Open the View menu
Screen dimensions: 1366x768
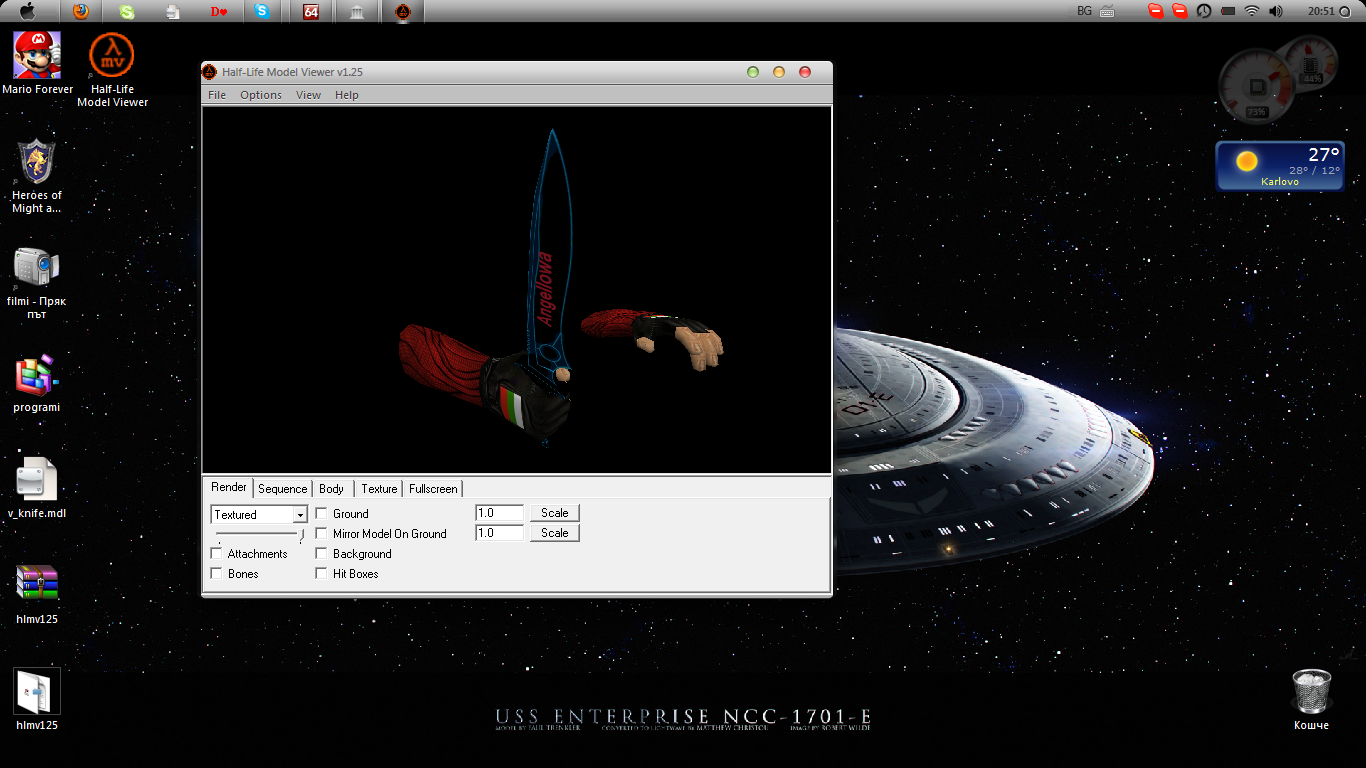tap(308, 95)
